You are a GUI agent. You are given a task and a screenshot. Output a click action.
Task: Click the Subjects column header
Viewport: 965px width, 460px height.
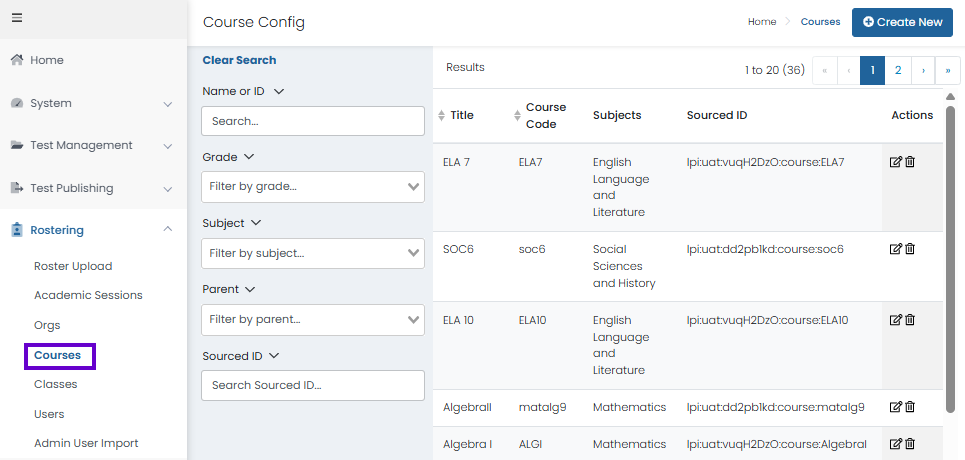pyautogui.click(x=617, y=115)
